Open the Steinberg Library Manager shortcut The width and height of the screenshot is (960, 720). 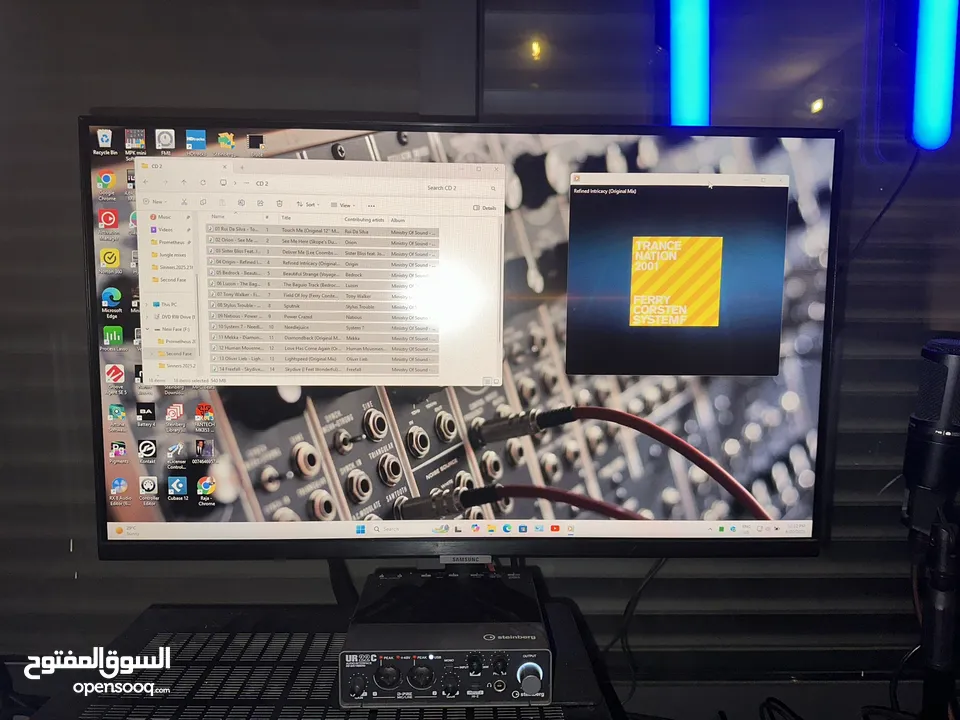tap(174, 418)
